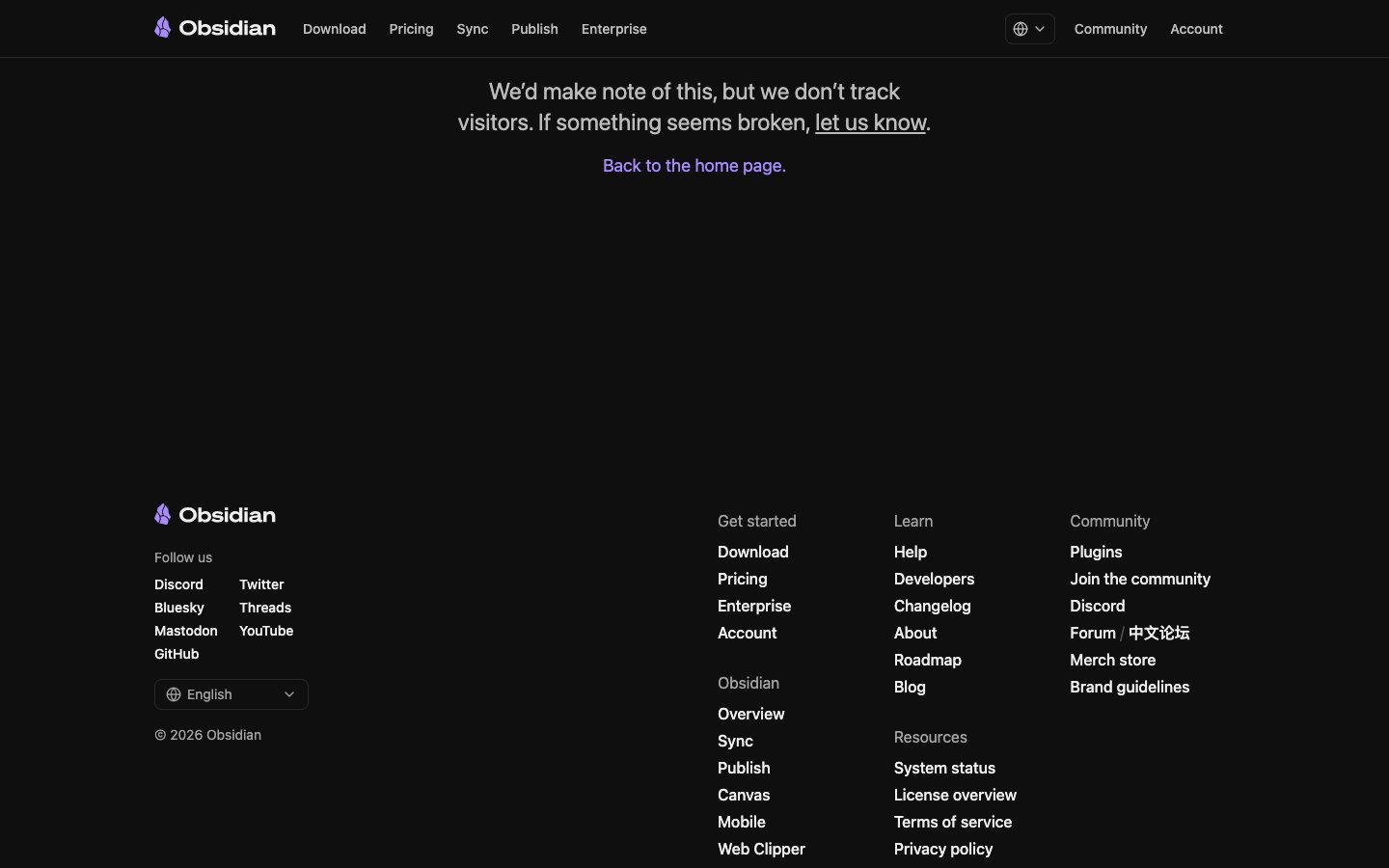Open Web Clipper in the Obsidian column
This screenshot has height=868, width=1389.
[x=761, y=849]
